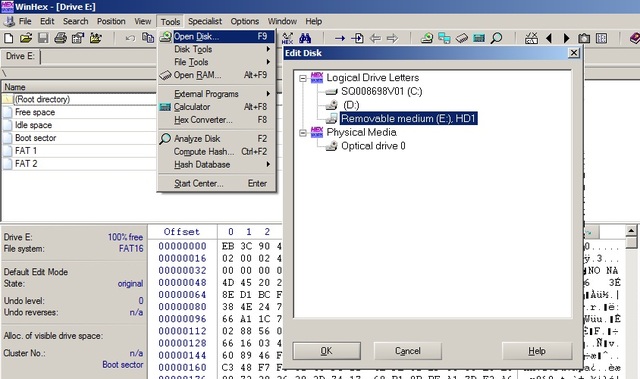Click the Save floppy disk icon
Image resolution: width=640 pixels, height=379 pixels.
[43, 38]
